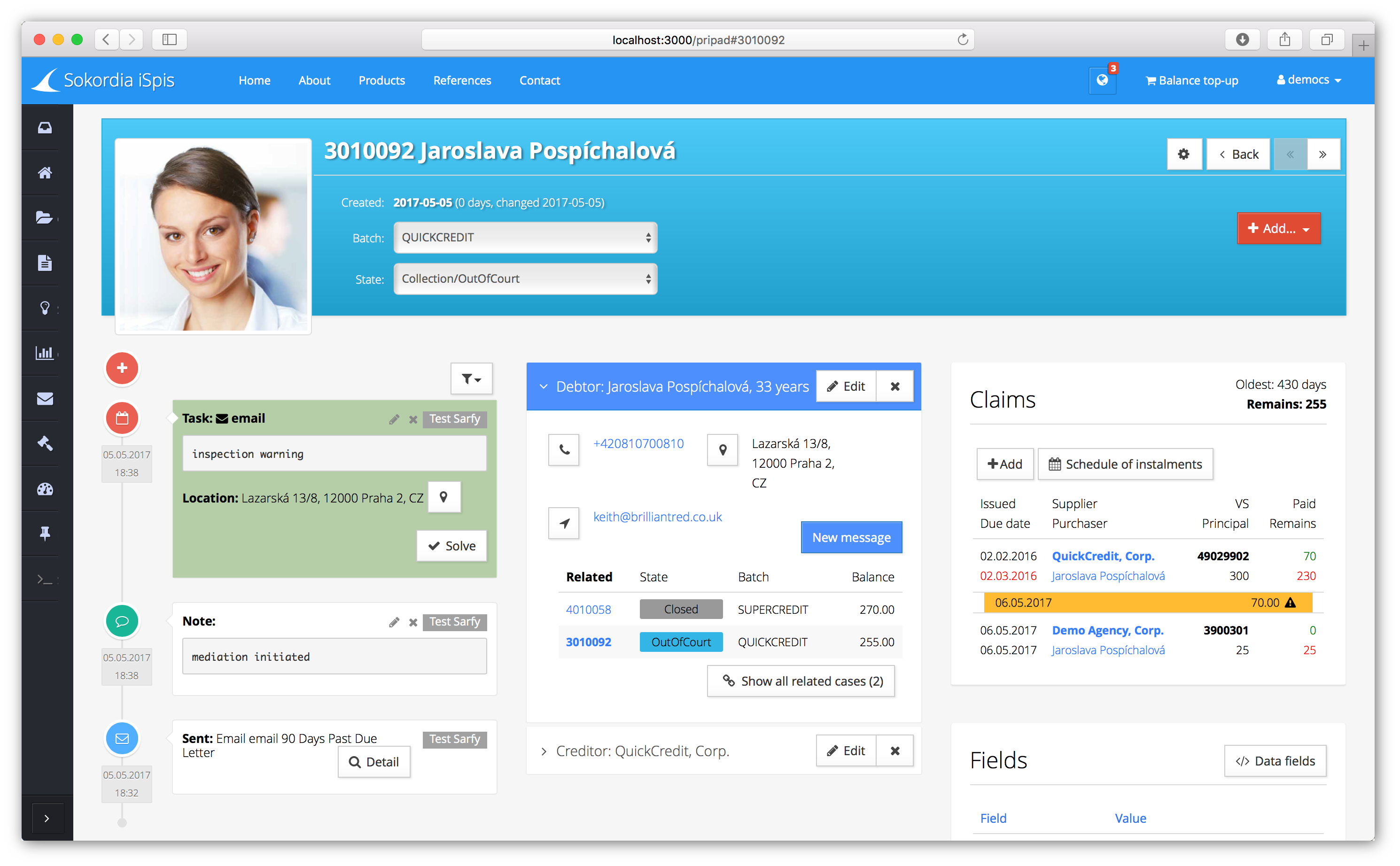This screenshot has width=1400, height=866.
Task: Click the red calendar task timeline marker
Action: (x=122, y=418)
